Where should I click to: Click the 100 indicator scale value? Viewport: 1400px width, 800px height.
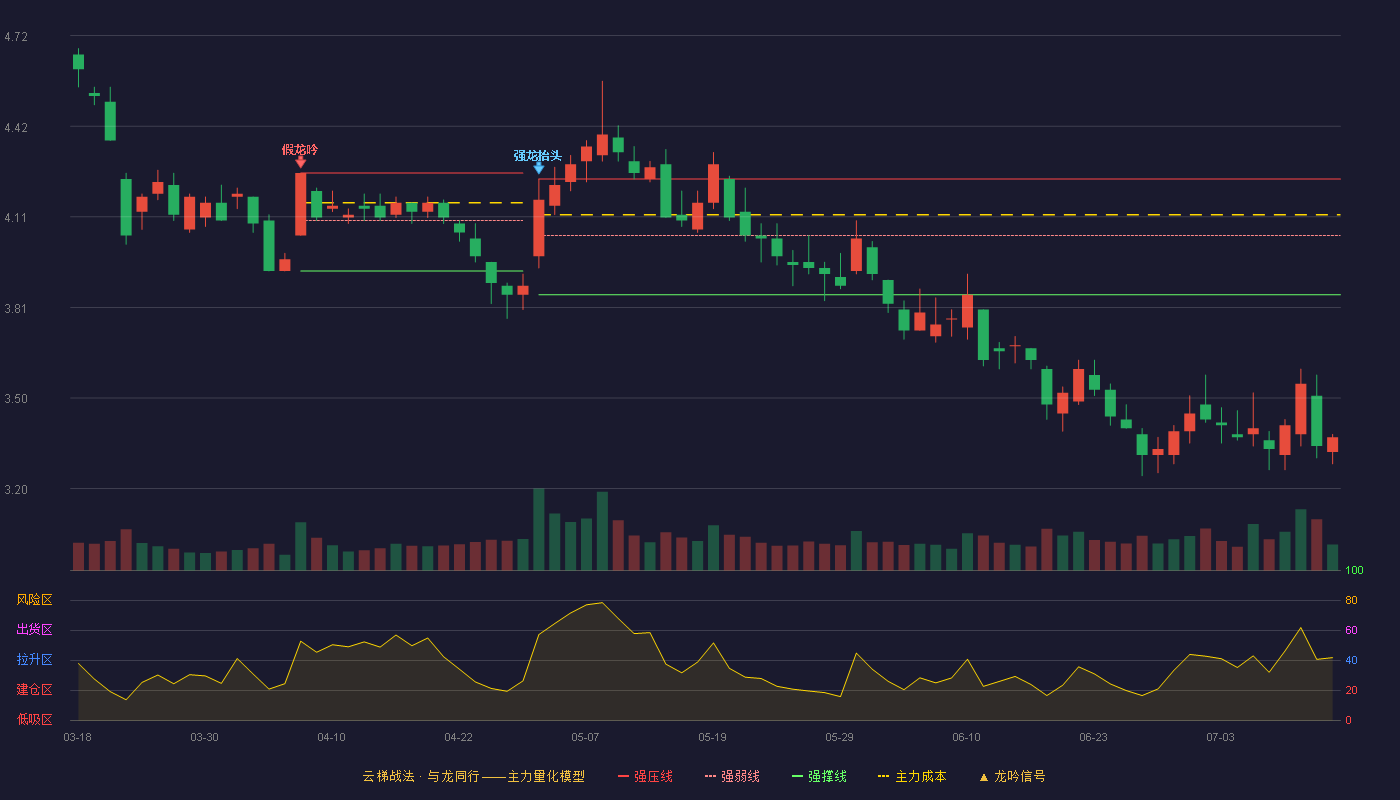[1354, 571]
